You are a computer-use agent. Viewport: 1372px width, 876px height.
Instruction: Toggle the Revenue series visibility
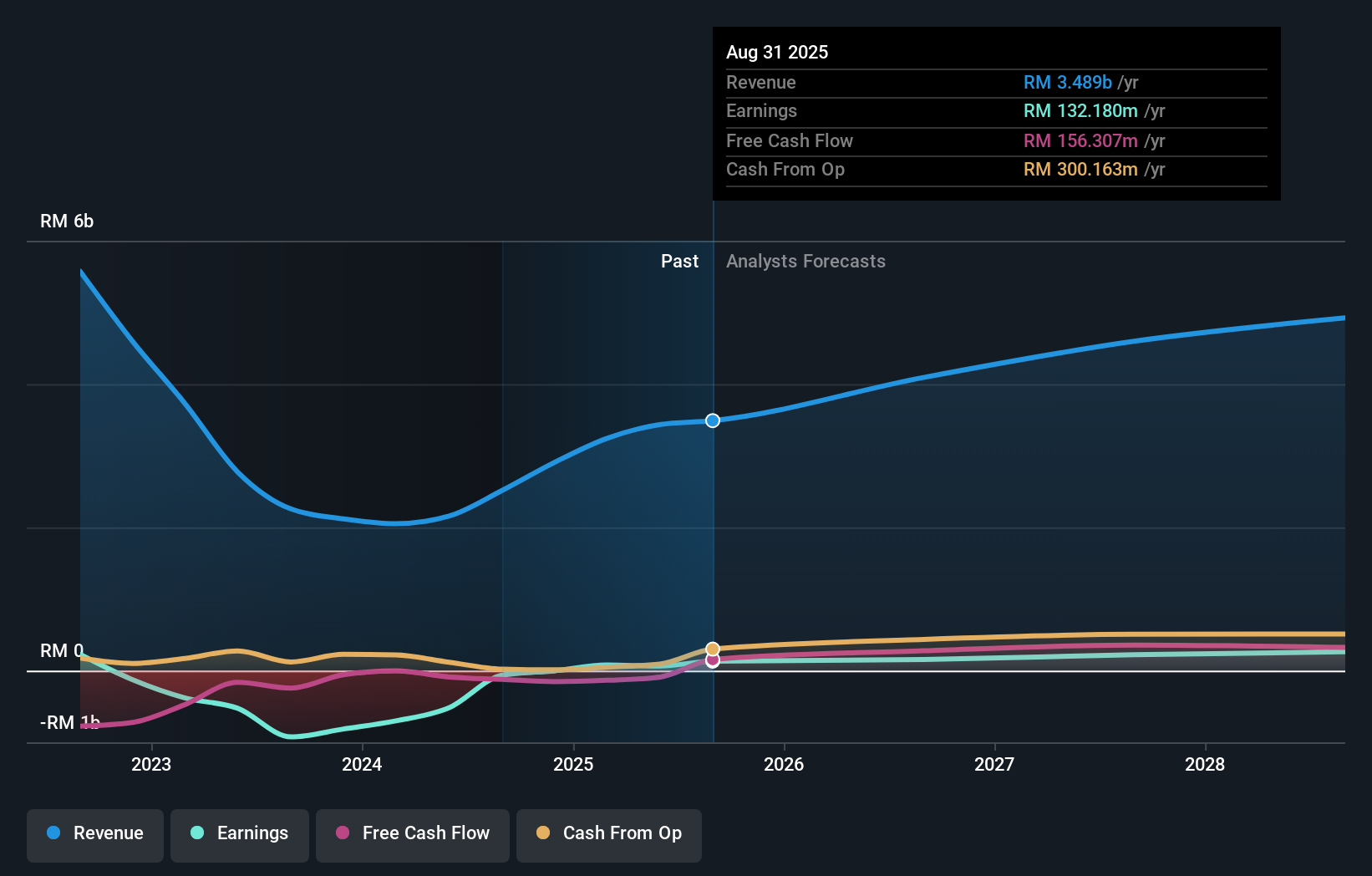click(x=94, y=835)
